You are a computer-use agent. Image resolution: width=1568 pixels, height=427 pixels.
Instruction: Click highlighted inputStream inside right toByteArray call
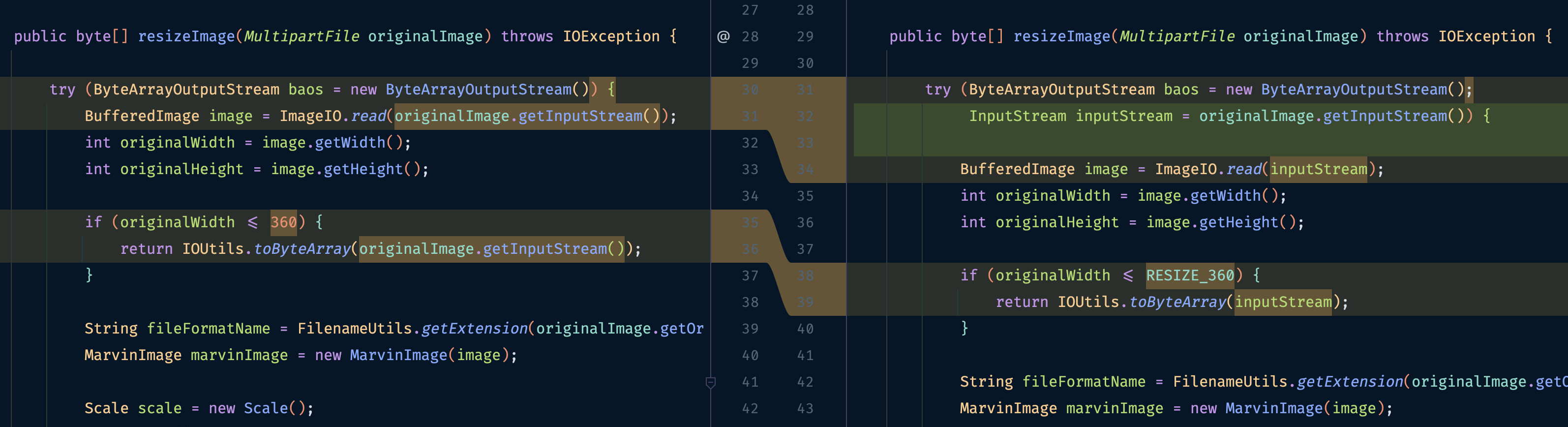[x=1283, y=302]
